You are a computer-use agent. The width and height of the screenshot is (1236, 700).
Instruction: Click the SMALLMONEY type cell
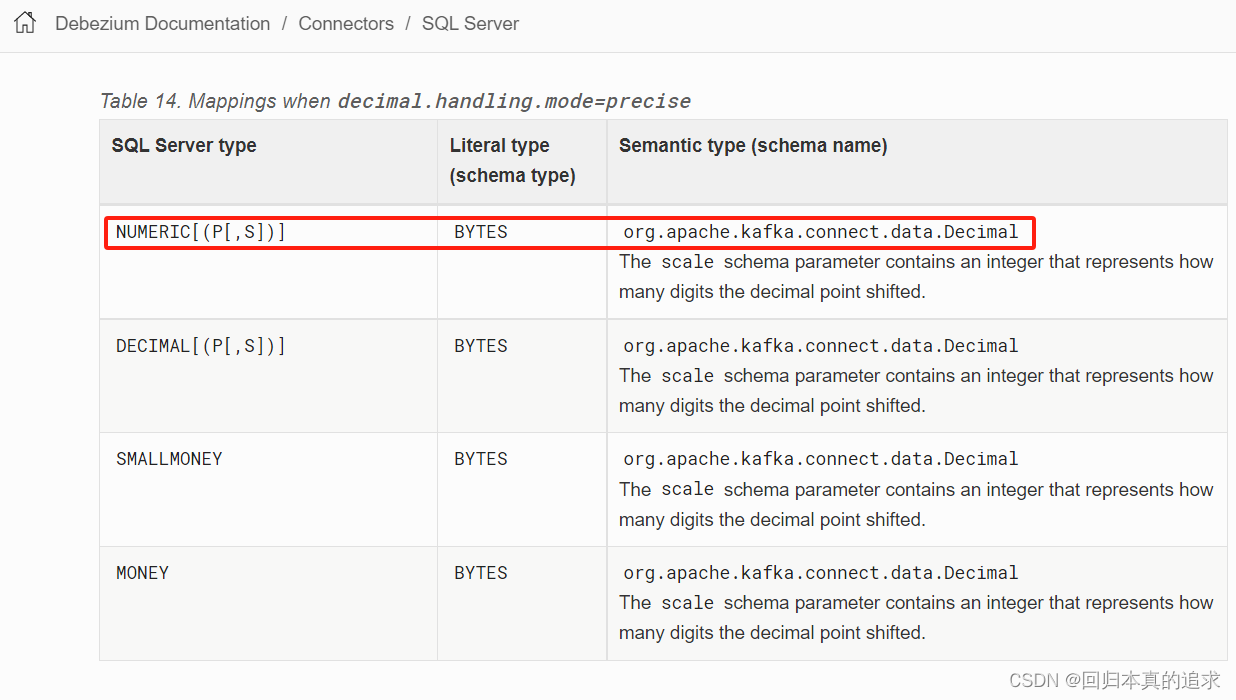pos(169,459)
